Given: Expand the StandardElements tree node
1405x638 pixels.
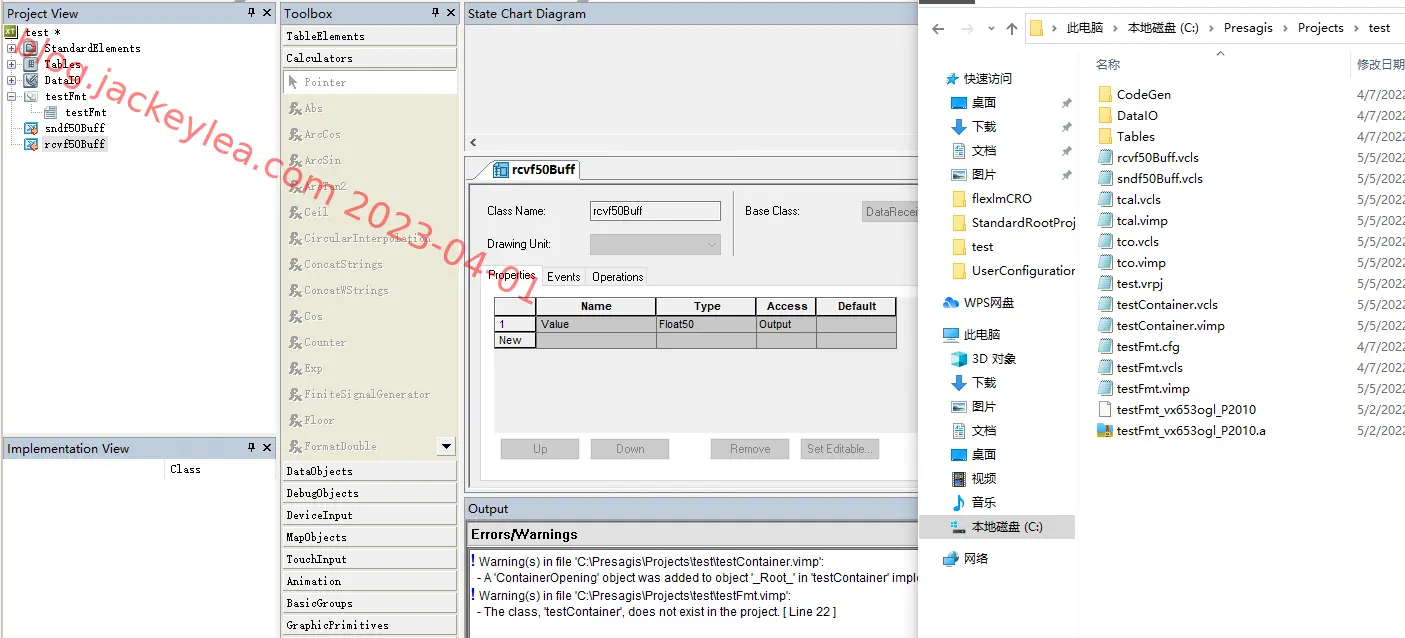Looking at the screenshot, I should (x=11, y=48).
